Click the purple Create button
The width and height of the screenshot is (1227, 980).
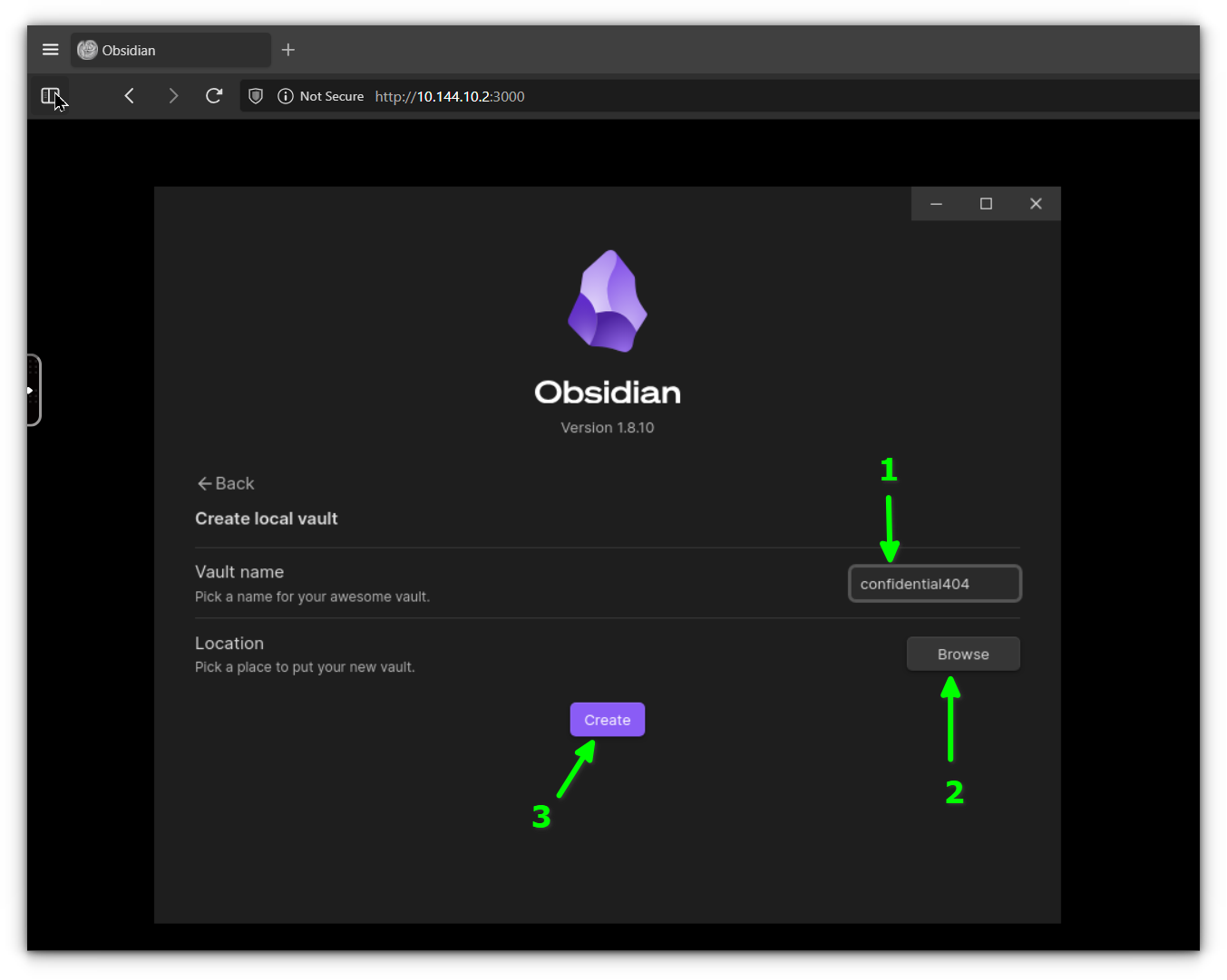point(608,720)
